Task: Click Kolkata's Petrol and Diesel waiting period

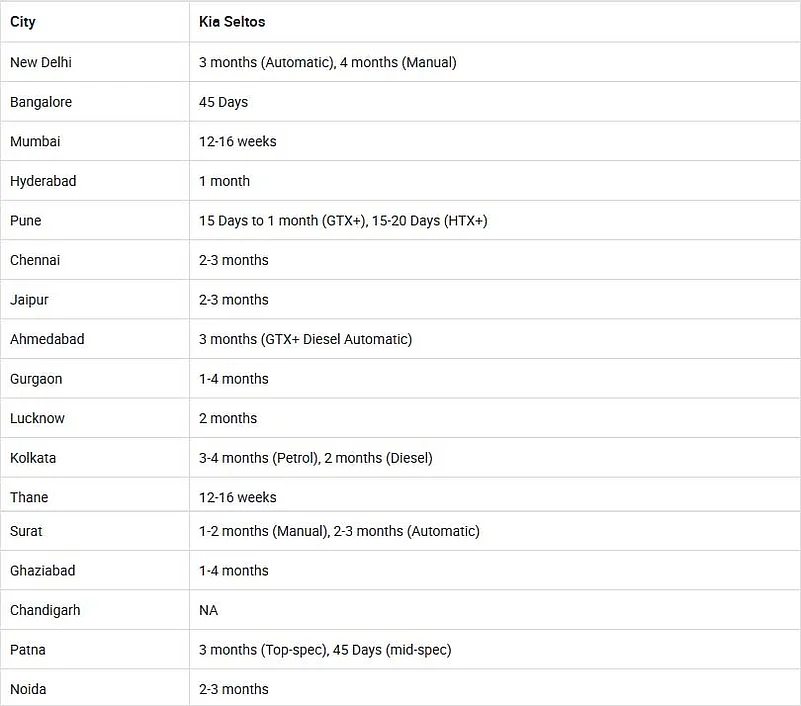Action: (315, 458)
